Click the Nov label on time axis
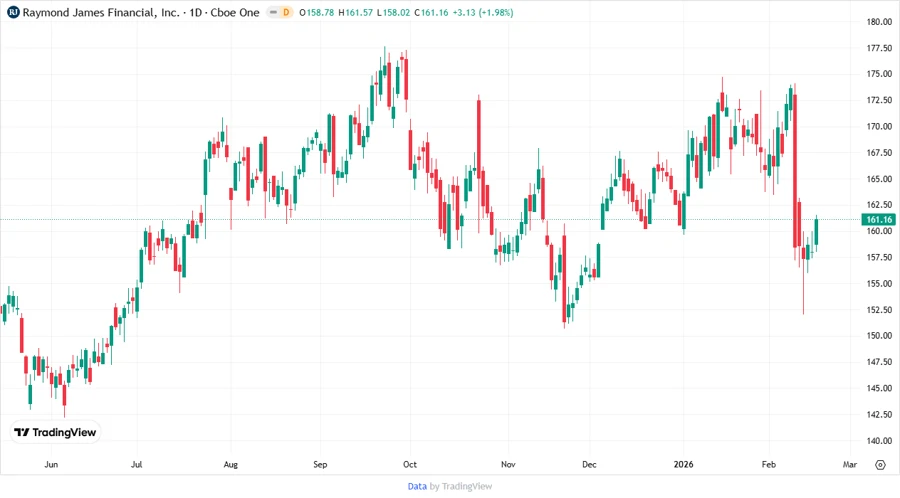 pyautogui.click(x=508, y=464)
